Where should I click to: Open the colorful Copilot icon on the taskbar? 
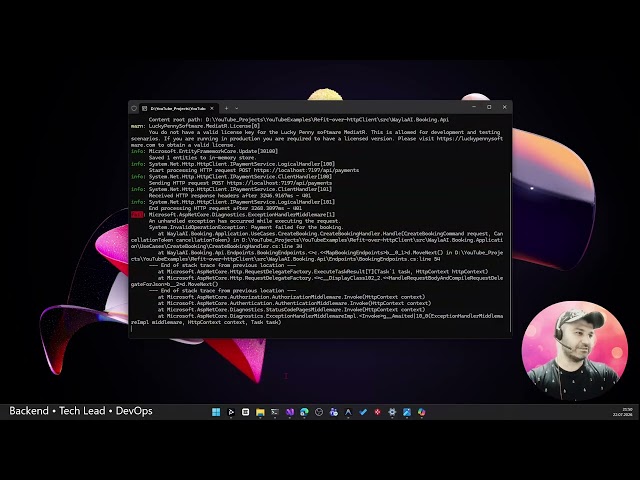[422, 412]
